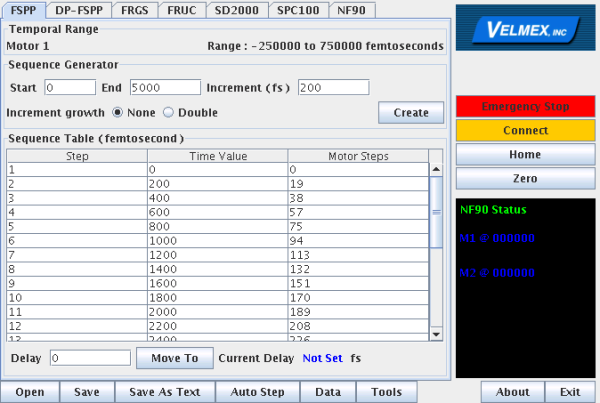Click Save As Text button
This screenshot has width=600, height=403.
(x=165, y=392)
